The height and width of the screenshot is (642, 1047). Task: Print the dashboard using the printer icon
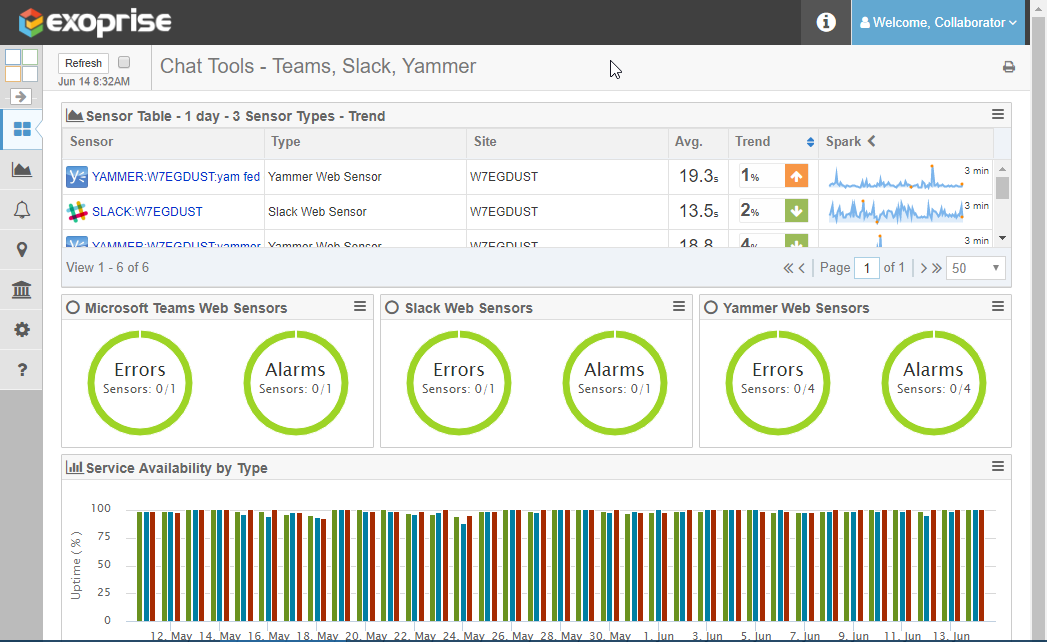[x=1009, y=67]
